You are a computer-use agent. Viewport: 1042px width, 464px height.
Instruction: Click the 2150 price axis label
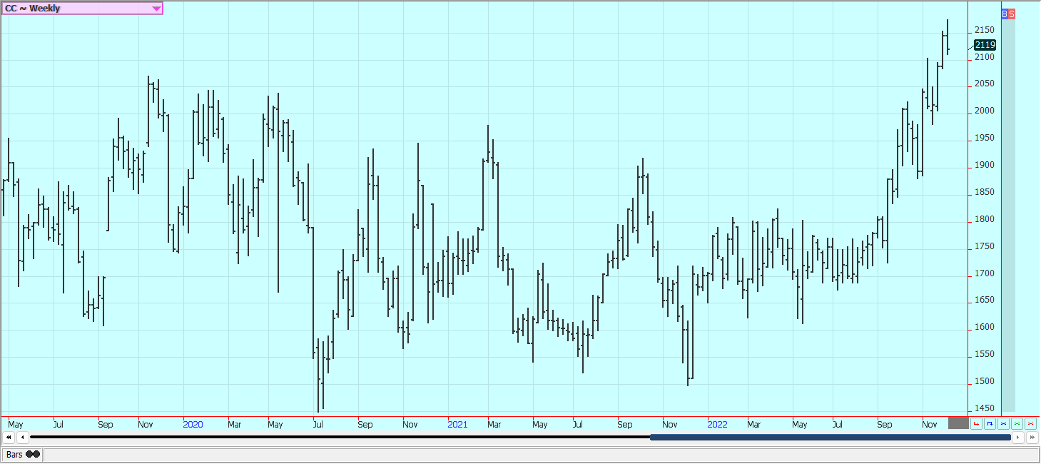click(984, 31)
